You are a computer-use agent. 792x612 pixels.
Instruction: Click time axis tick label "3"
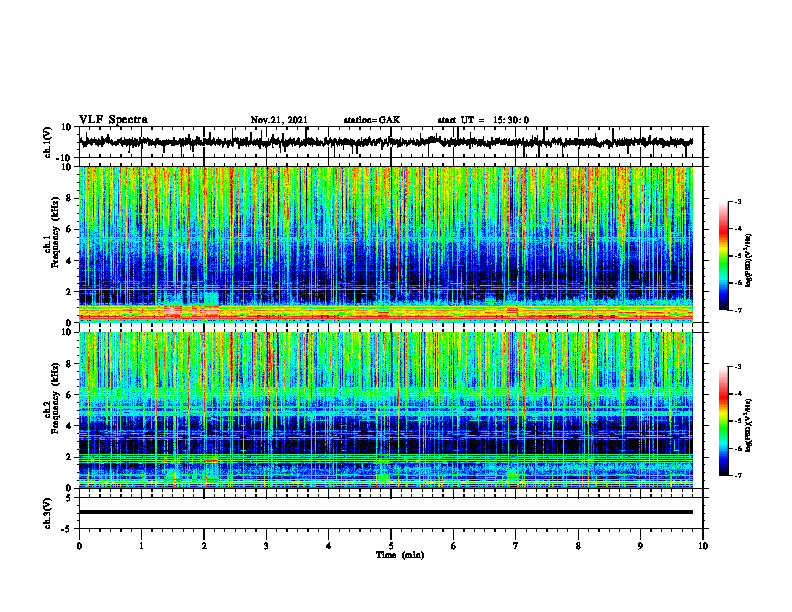click(x=266, y=546)
